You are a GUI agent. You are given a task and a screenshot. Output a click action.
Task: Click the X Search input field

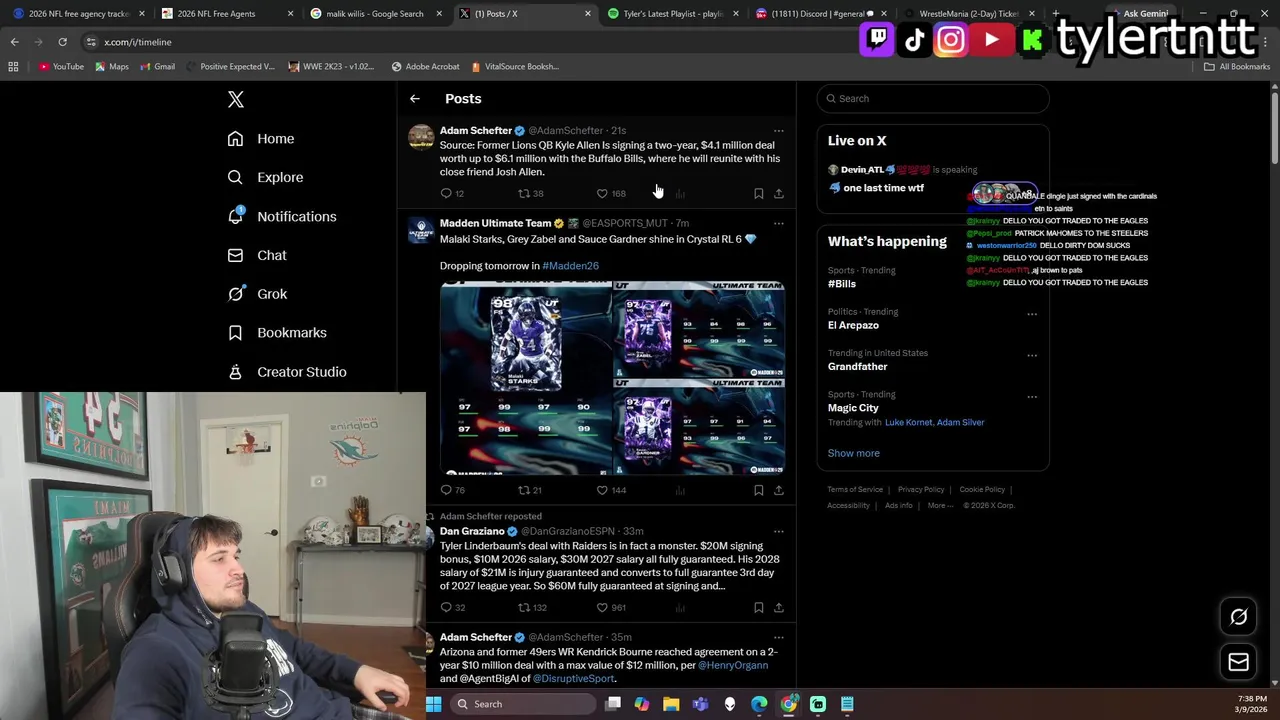pyautogui.click(x=933, y=98)
